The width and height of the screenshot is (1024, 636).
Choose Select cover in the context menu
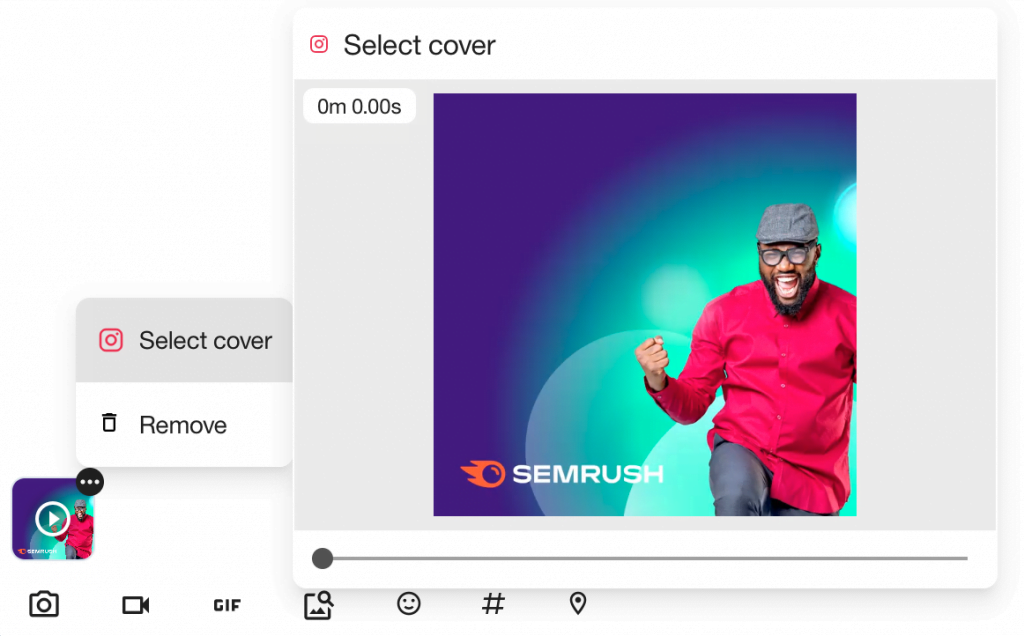[184, 340]
